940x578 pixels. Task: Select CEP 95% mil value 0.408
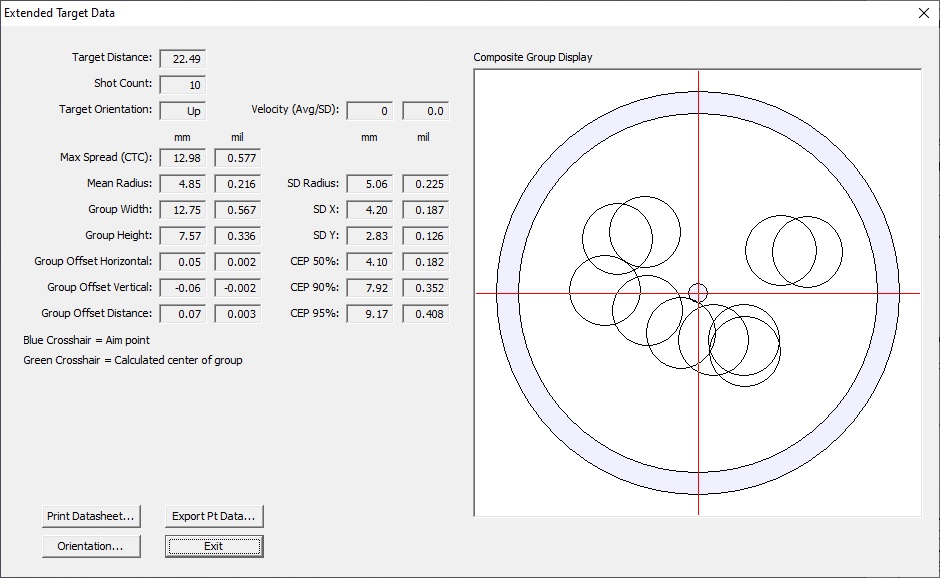tap(426, 314)
